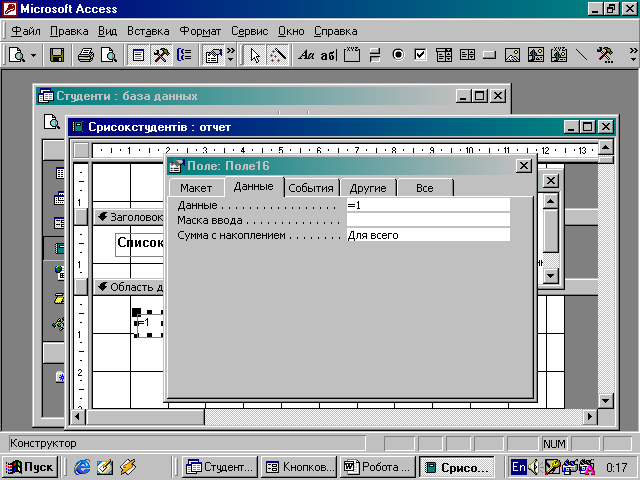Click the Заголовок section bar in report
Viewport: 640px width, 480px height.
click(129, 217)
